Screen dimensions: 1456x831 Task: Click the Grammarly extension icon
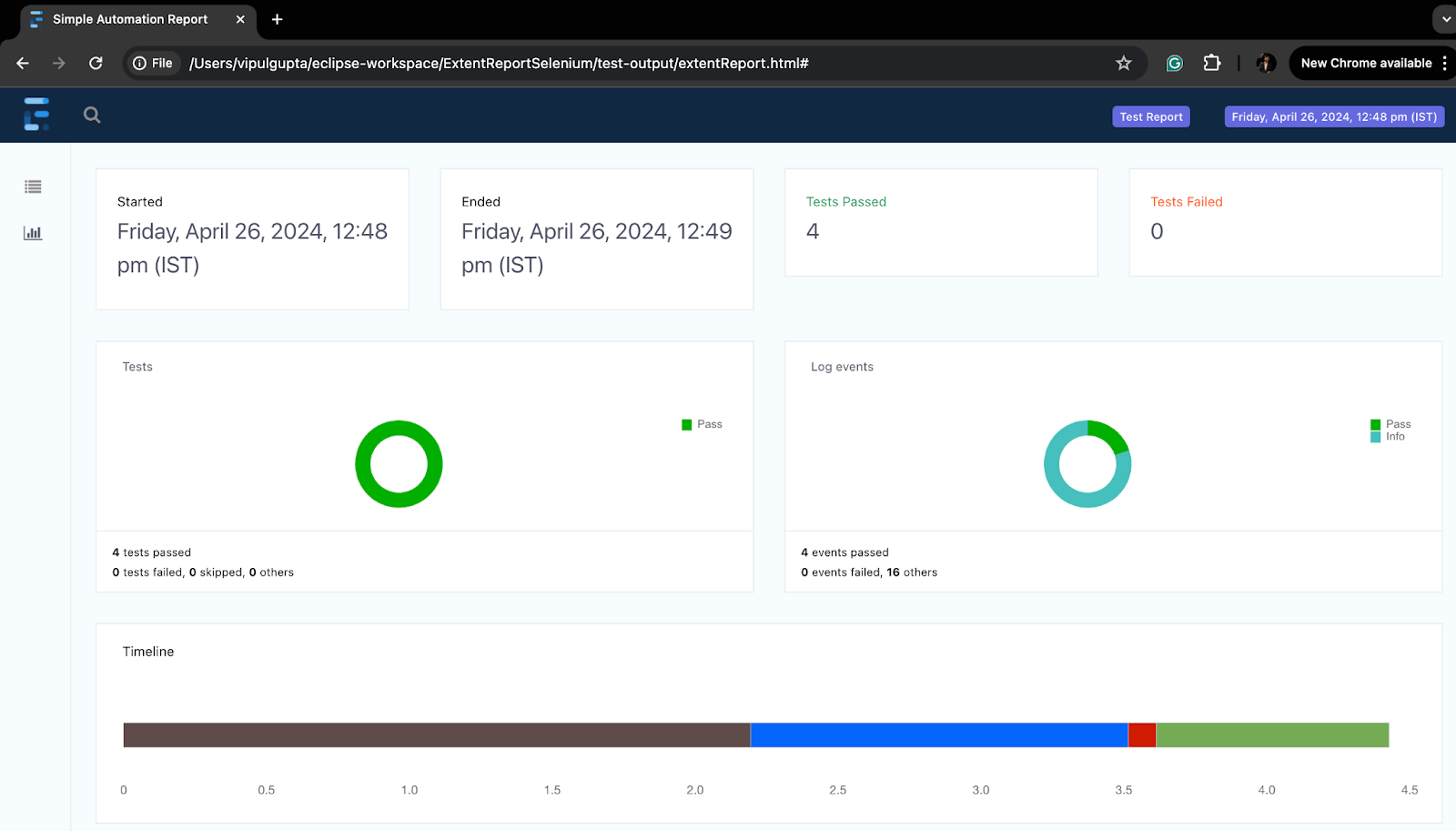(x=1175, y=63)
